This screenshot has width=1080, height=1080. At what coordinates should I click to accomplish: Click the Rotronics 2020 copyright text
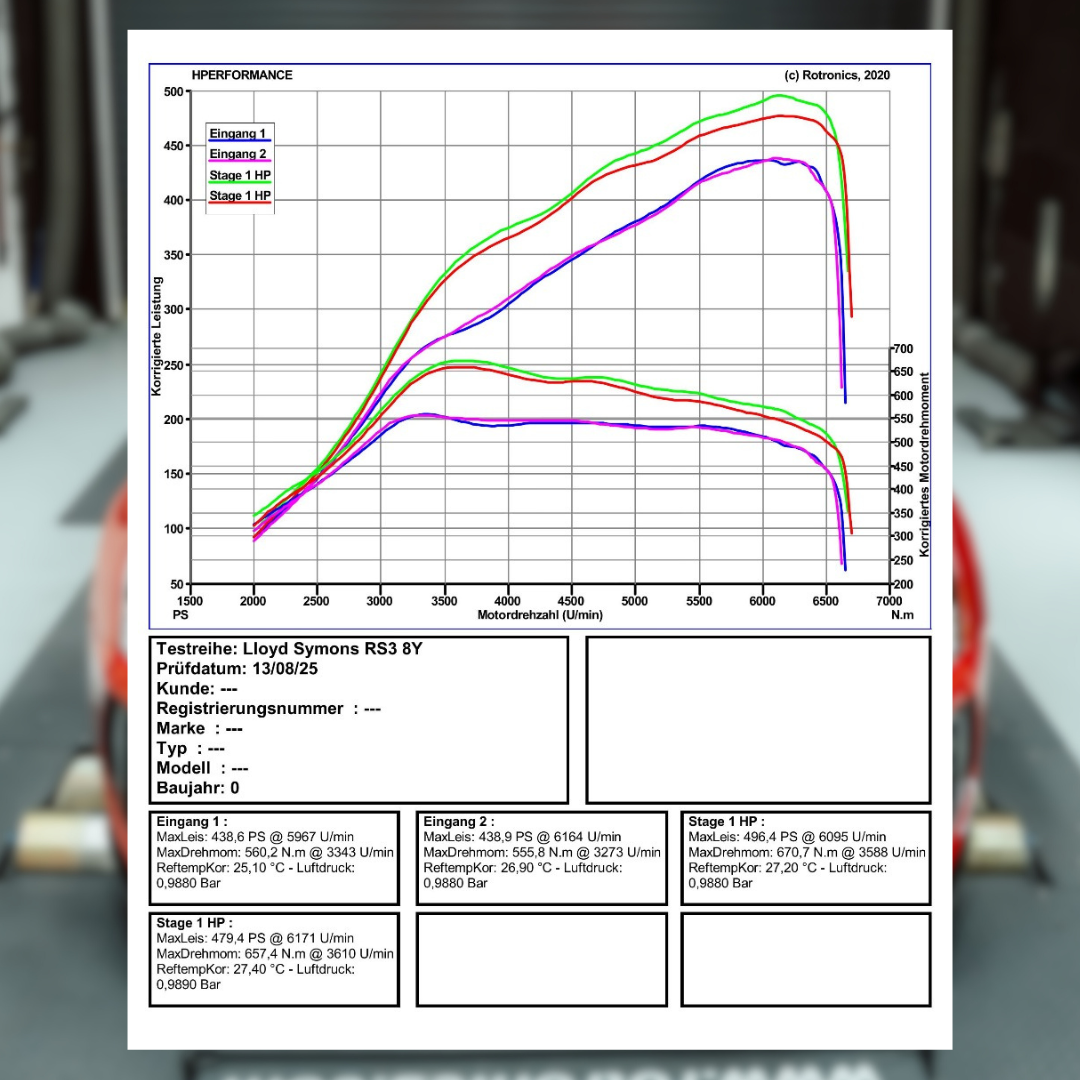click(x=837, y=75)
